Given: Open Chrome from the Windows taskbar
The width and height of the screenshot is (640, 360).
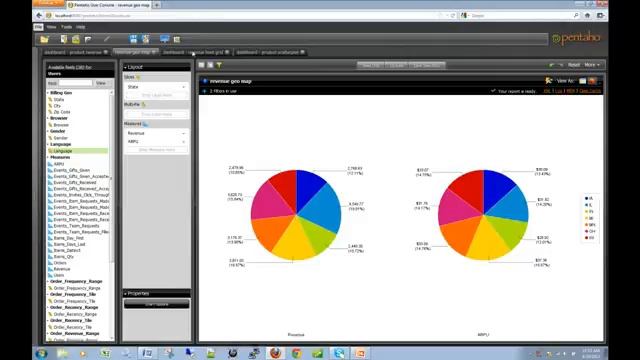Looking at the screenshot, I should pos(297,353).
